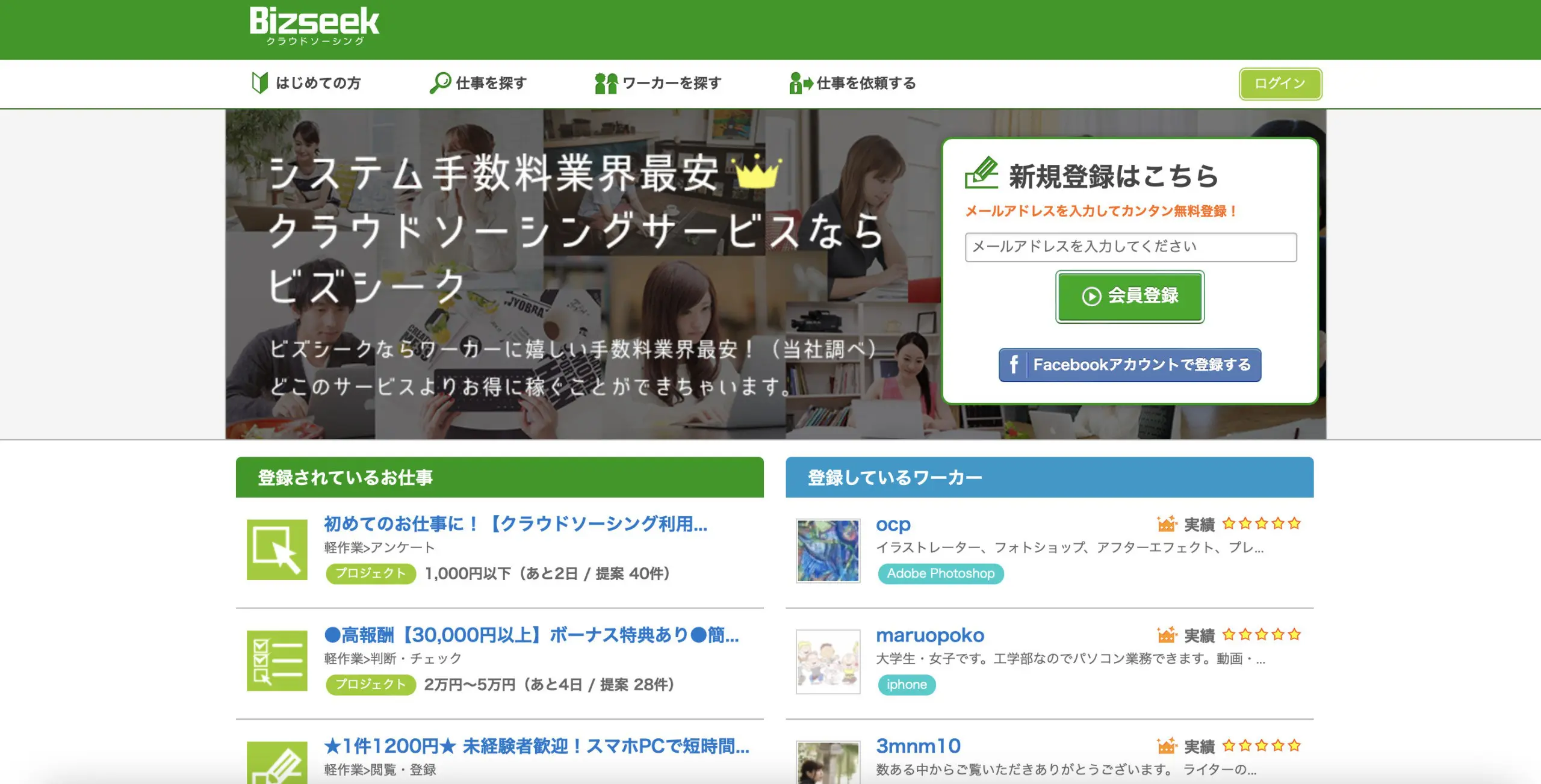The height and width of the screenshot is (784, 1541).
Task: Select the Adobe Photoshop skill tag
Action: (940, 573)
